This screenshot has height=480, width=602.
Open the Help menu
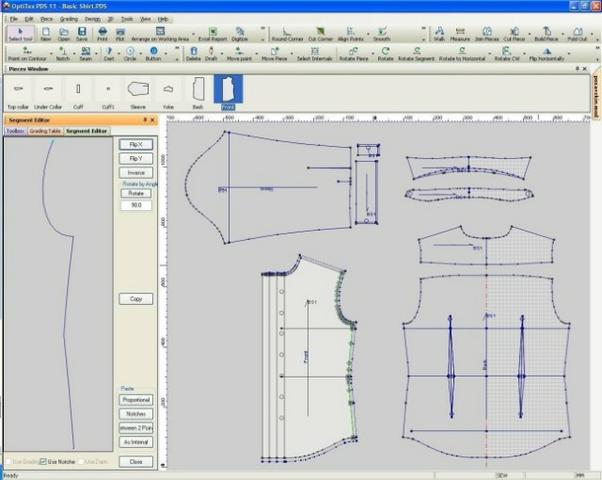coord(163,19)
